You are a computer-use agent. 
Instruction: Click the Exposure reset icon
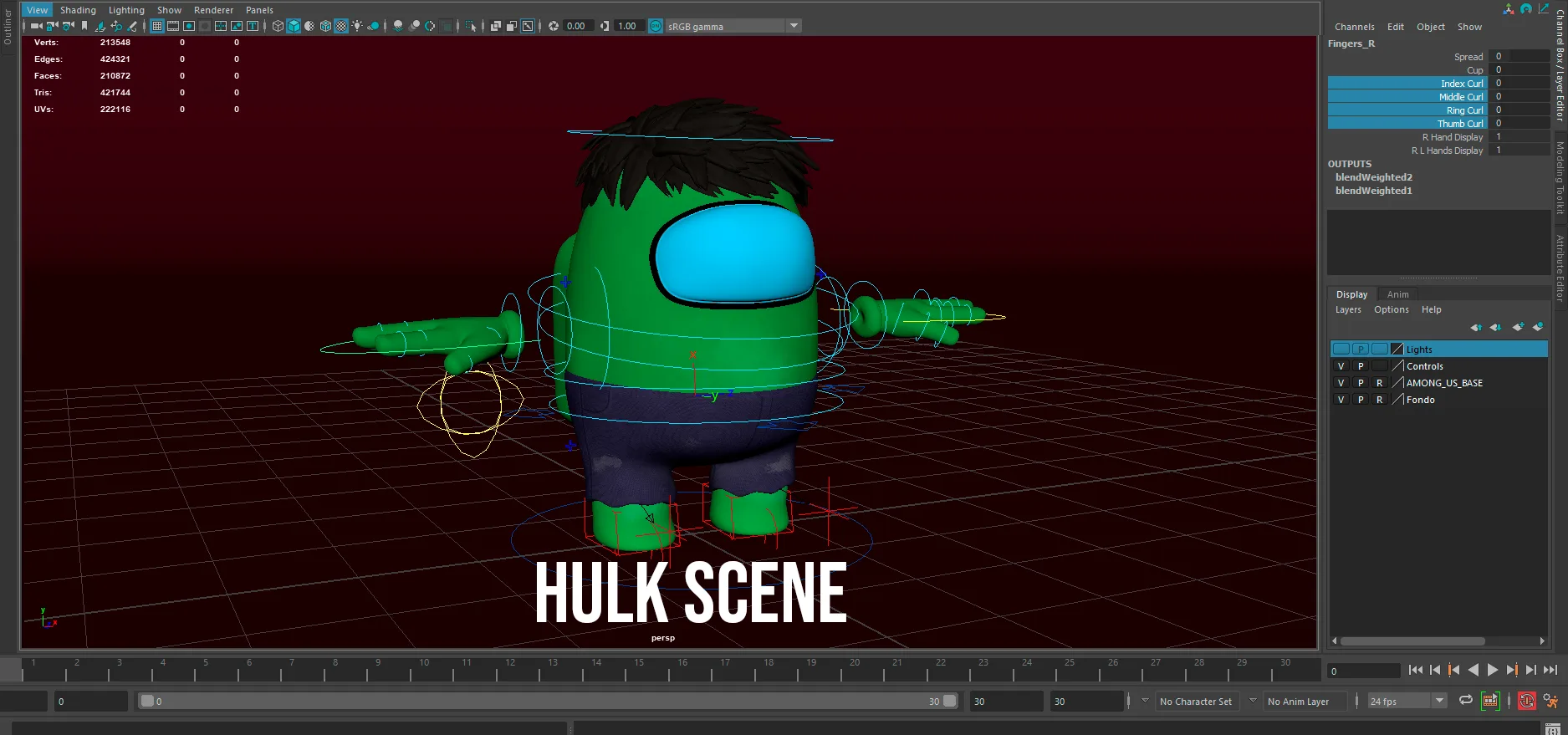(554, 26)
